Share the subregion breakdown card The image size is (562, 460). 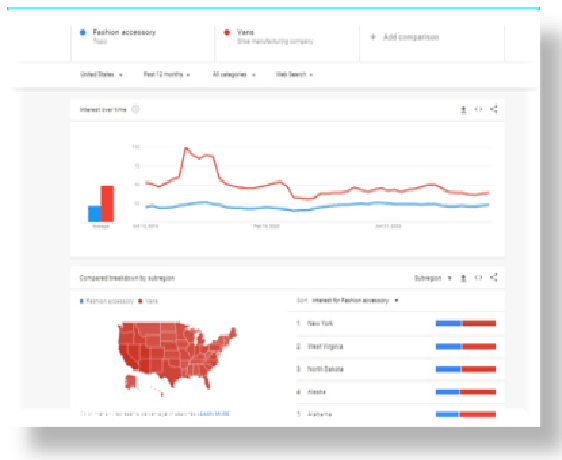[x=494, y=278]
